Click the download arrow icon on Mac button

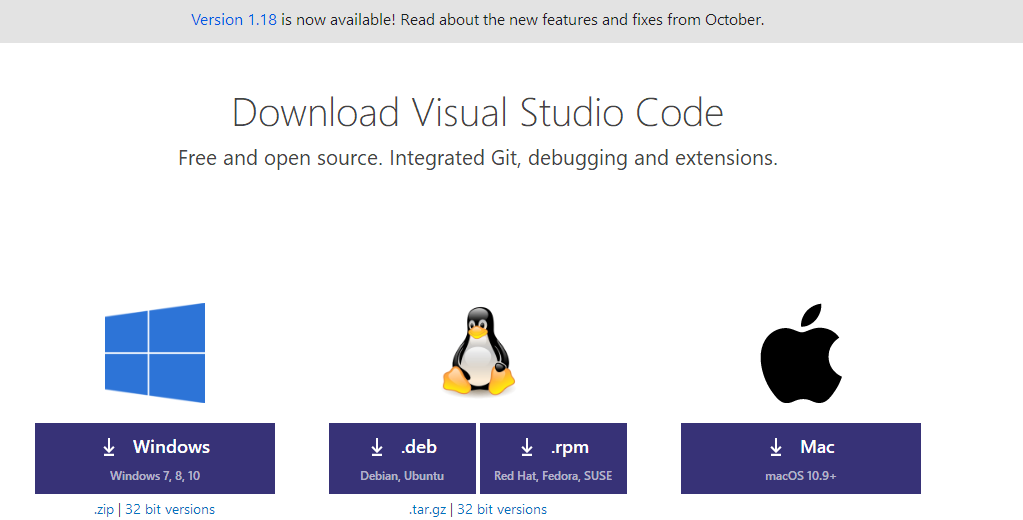click(776, 447)
